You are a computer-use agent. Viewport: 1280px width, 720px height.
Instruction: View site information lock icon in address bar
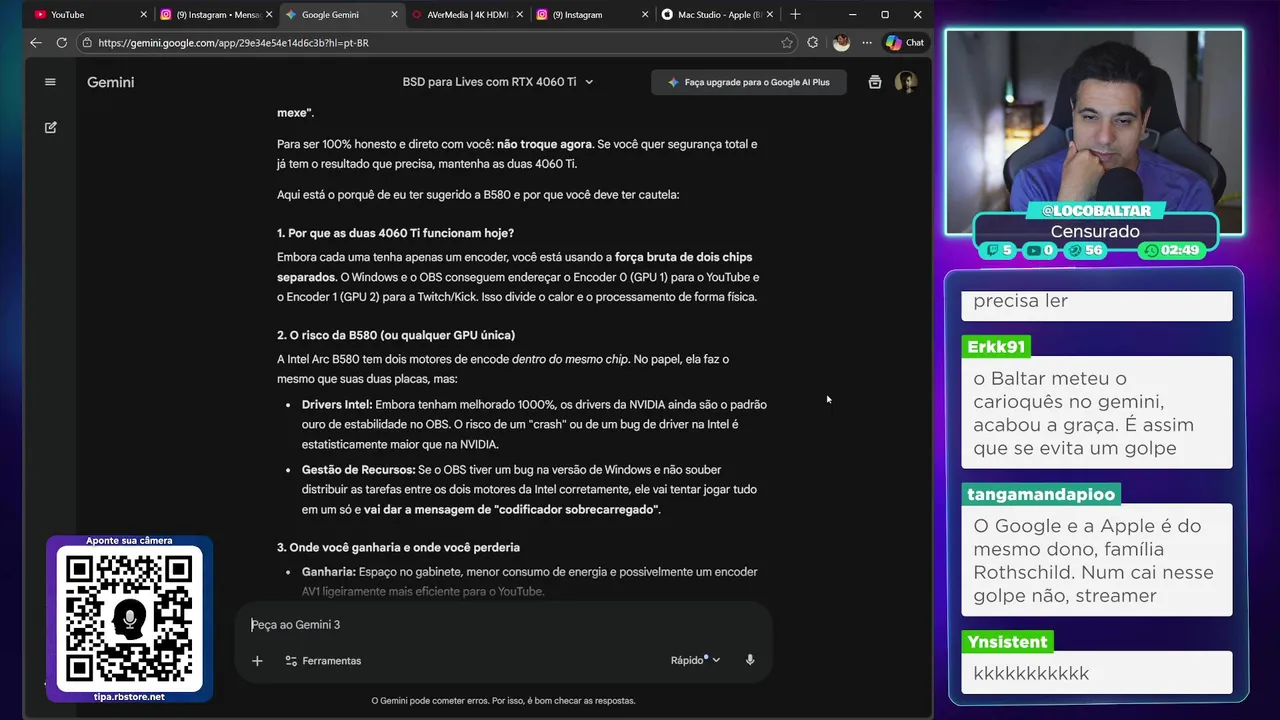point(88,43)
